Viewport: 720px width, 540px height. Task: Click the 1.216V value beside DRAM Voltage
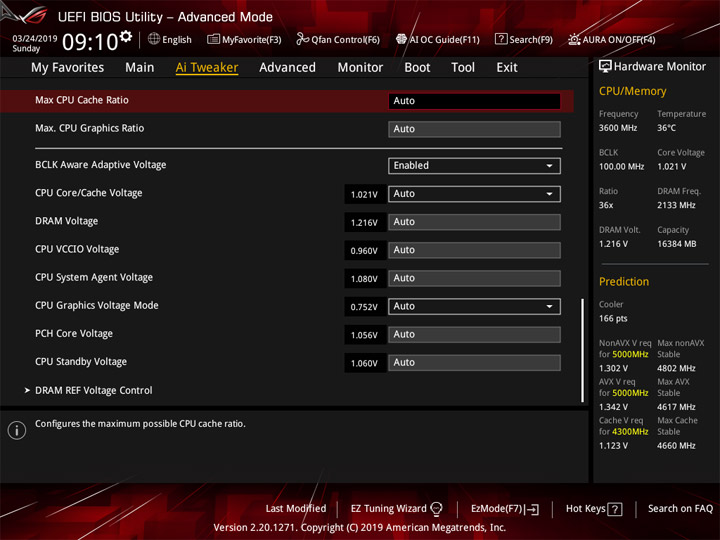pyautogui.click(x=364, y=223)
